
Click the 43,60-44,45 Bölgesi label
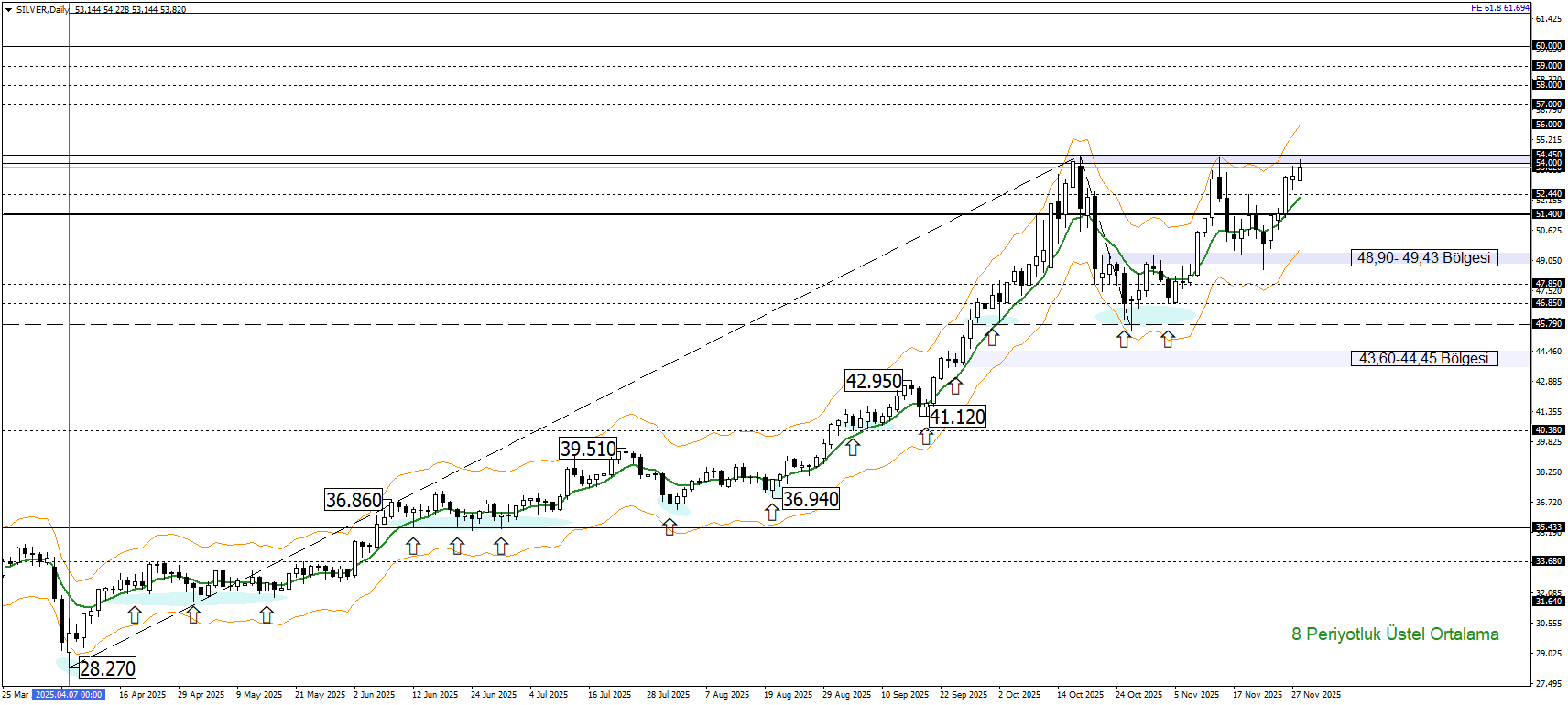click(x=1423, y=359)
